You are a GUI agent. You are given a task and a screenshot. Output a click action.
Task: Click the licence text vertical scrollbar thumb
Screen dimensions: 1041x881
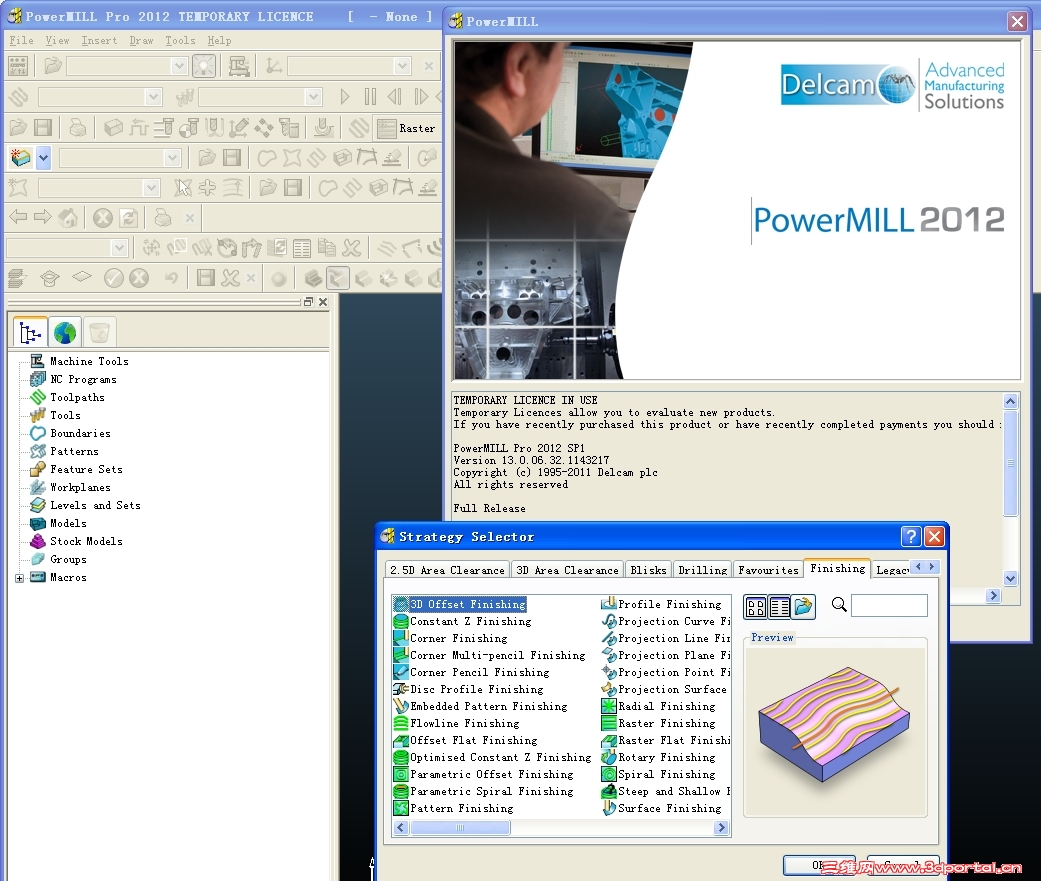[x=1010, y=463]
